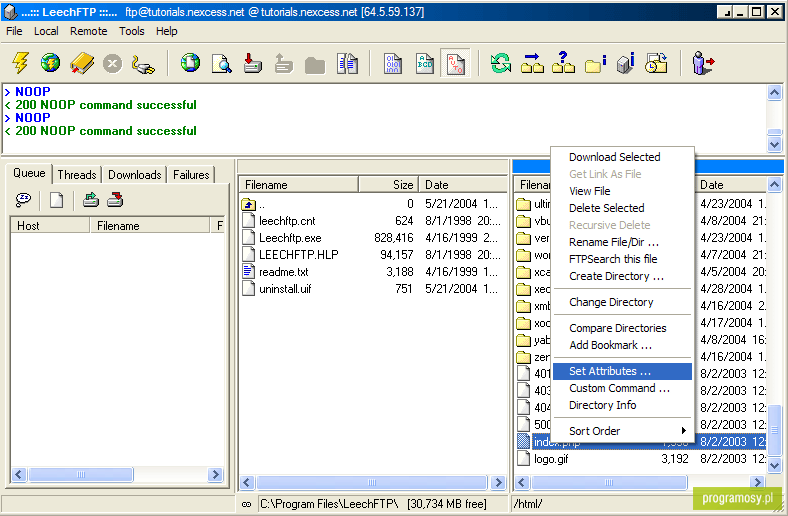Click the green arrow tray icon in Queue panel
Viewport: 788px width, 516px height.
(x=90, y=199)
